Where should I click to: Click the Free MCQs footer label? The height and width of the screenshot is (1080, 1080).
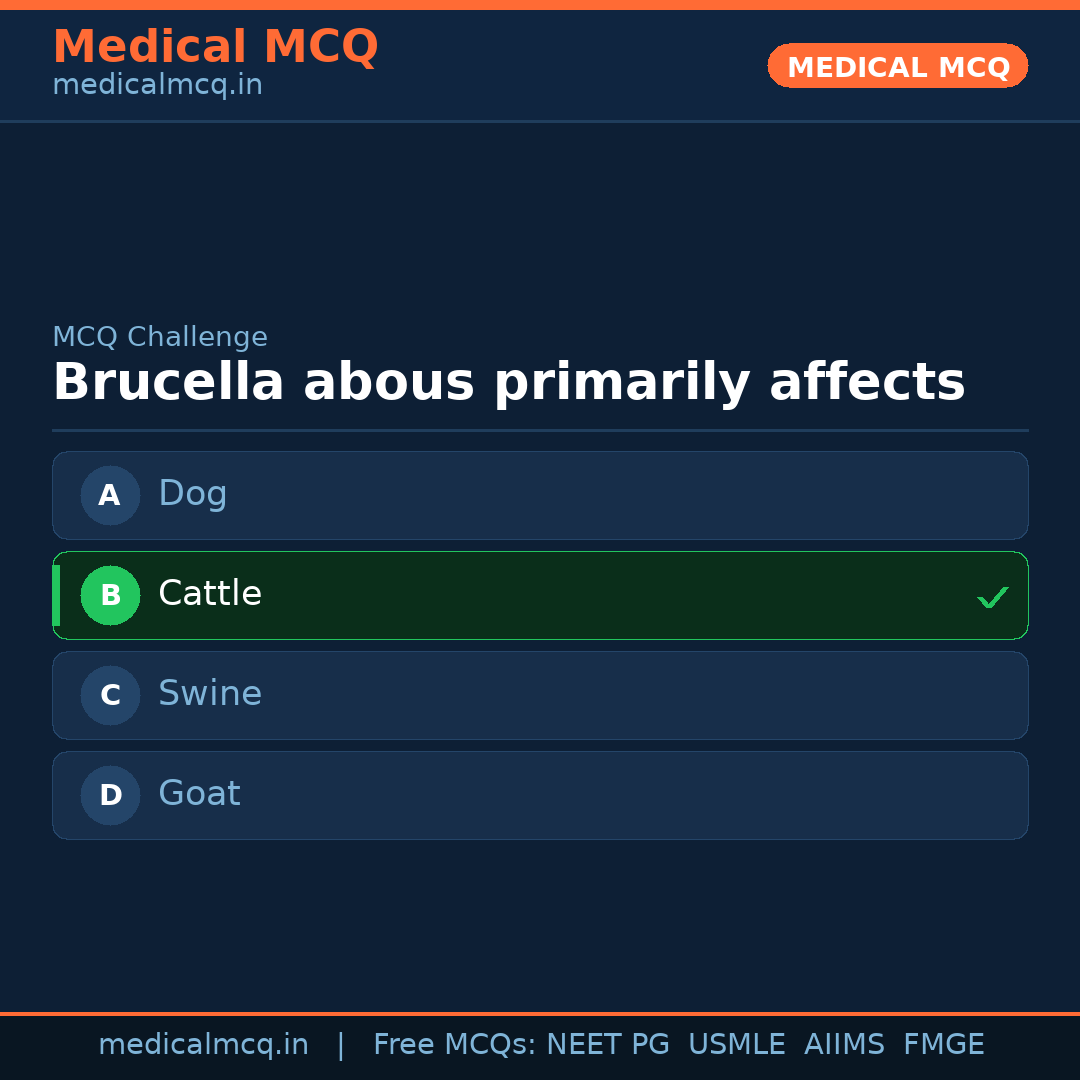pos(454,1045)
